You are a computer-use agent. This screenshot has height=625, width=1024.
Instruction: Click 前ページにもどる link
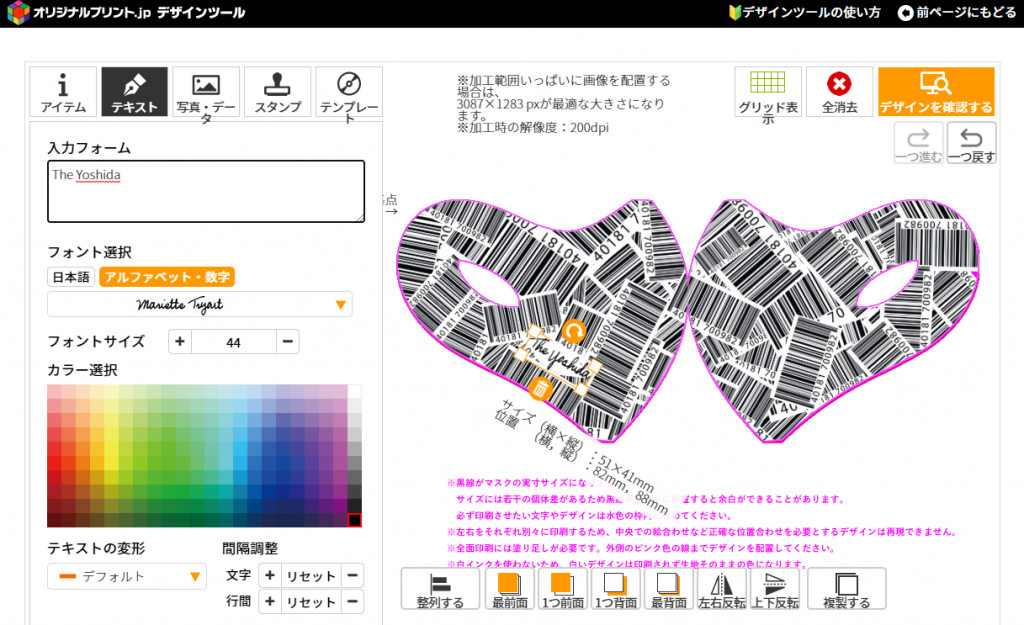point(957,12)
